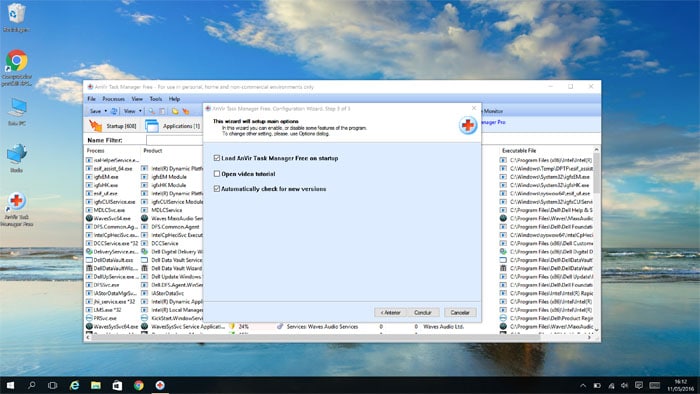
Task: Launch Microsoft Edge from the taskbar
Action: 74,385
